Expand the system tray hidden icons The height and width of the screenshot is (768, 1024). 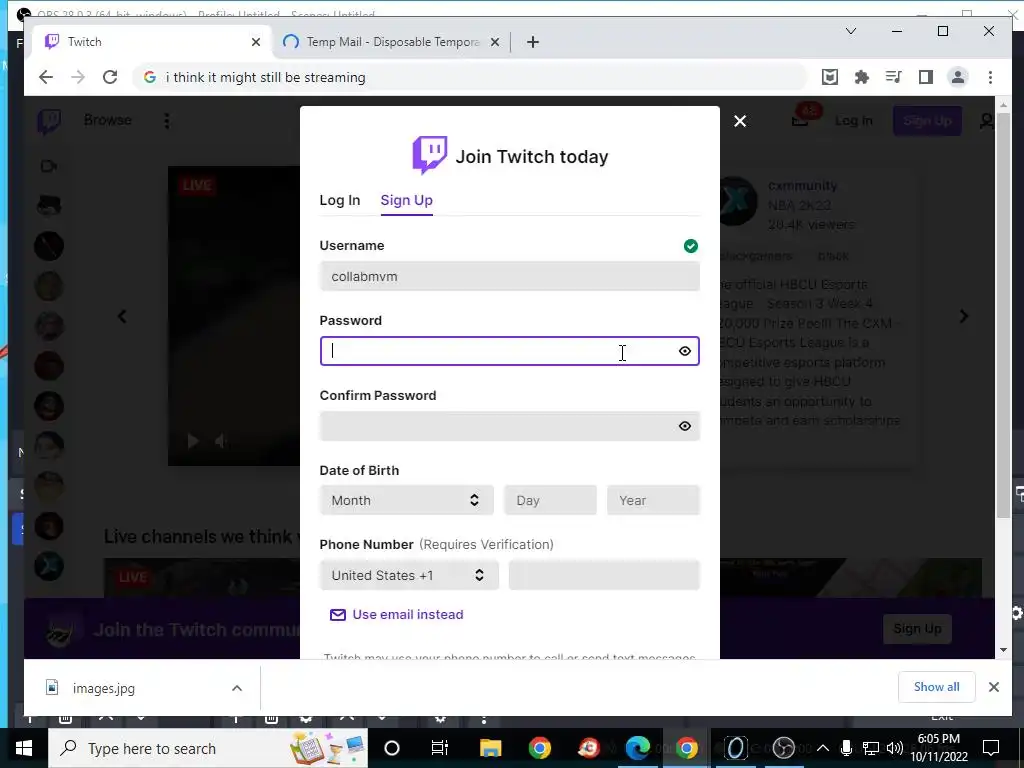point(823,748)
